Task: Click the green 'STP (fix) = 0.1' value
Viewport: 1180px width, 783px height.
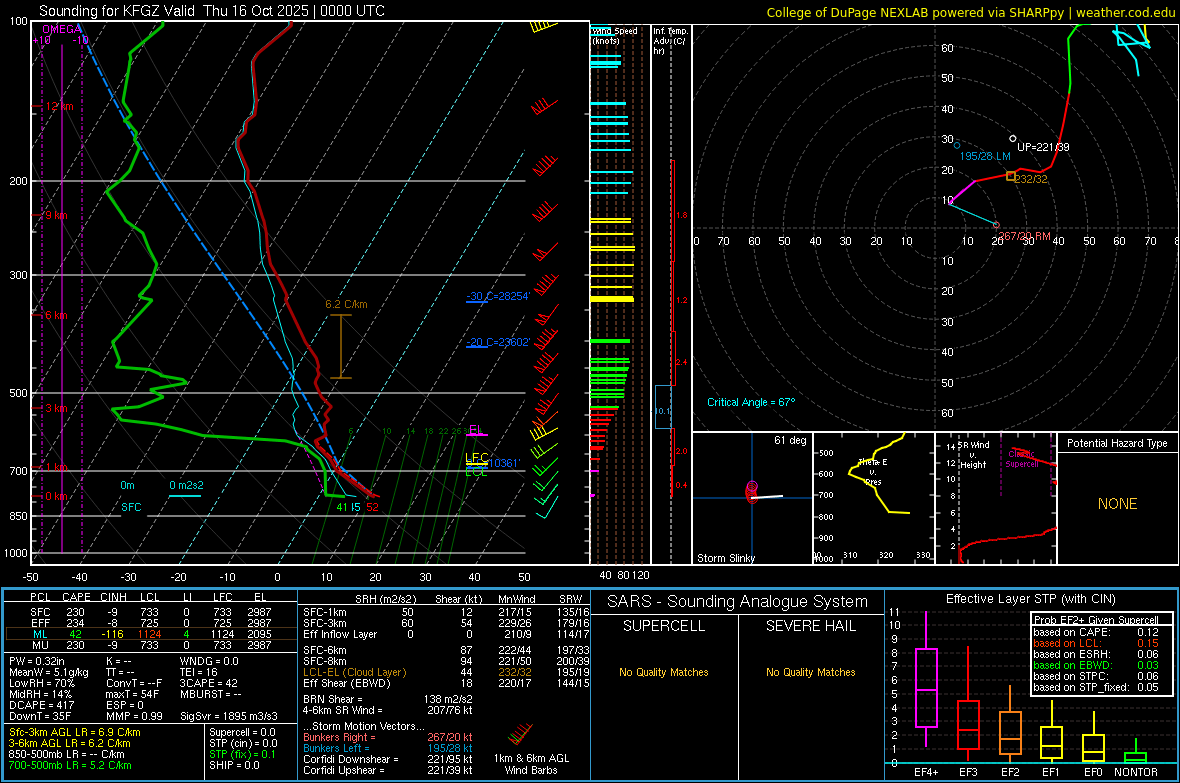Action: [242, 754]
